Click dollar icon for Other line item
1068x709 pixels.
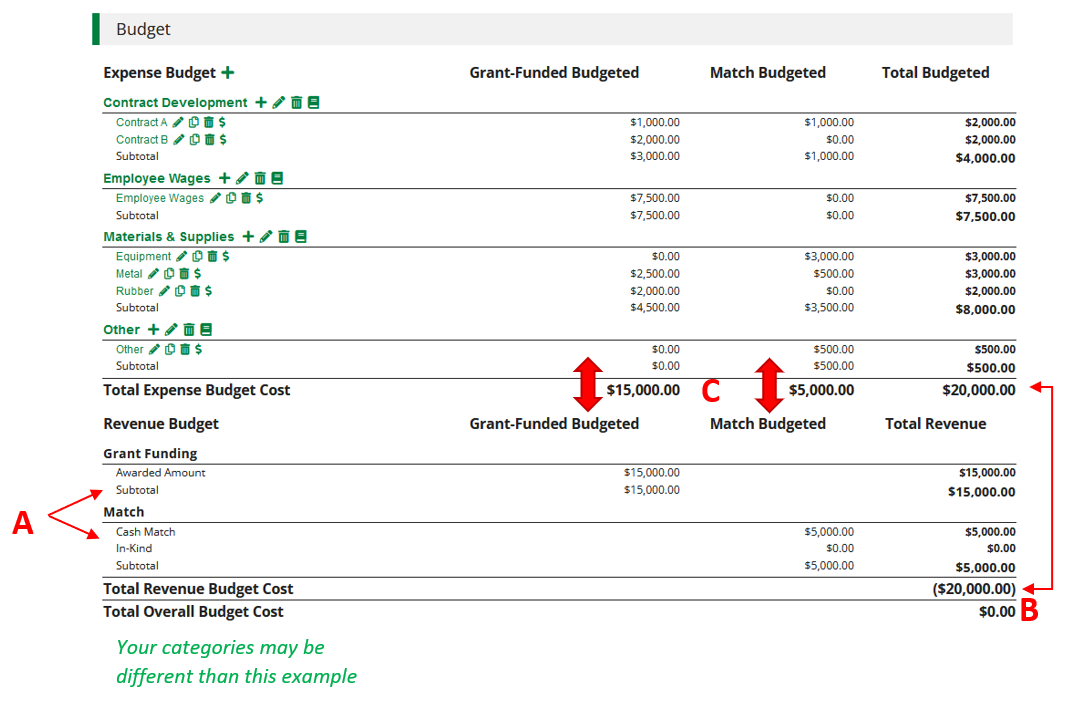click(198, 350)
